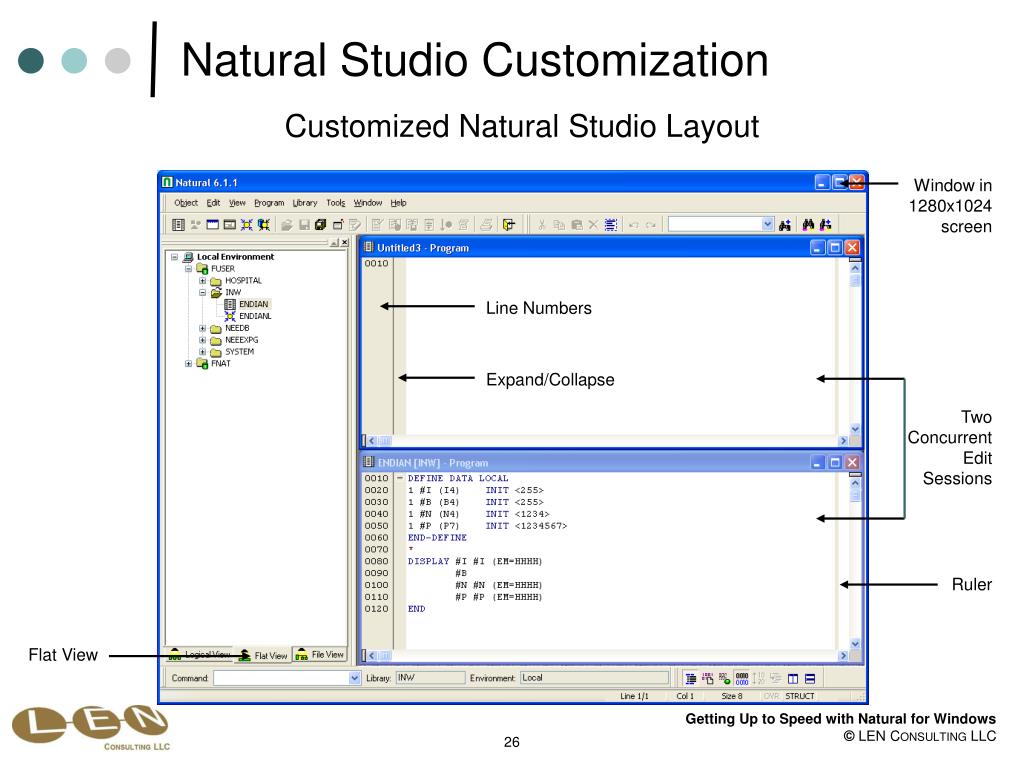This screenshot has width=1024, height=768.
Task: Open the Tools menu
Action: coord(336,203)
